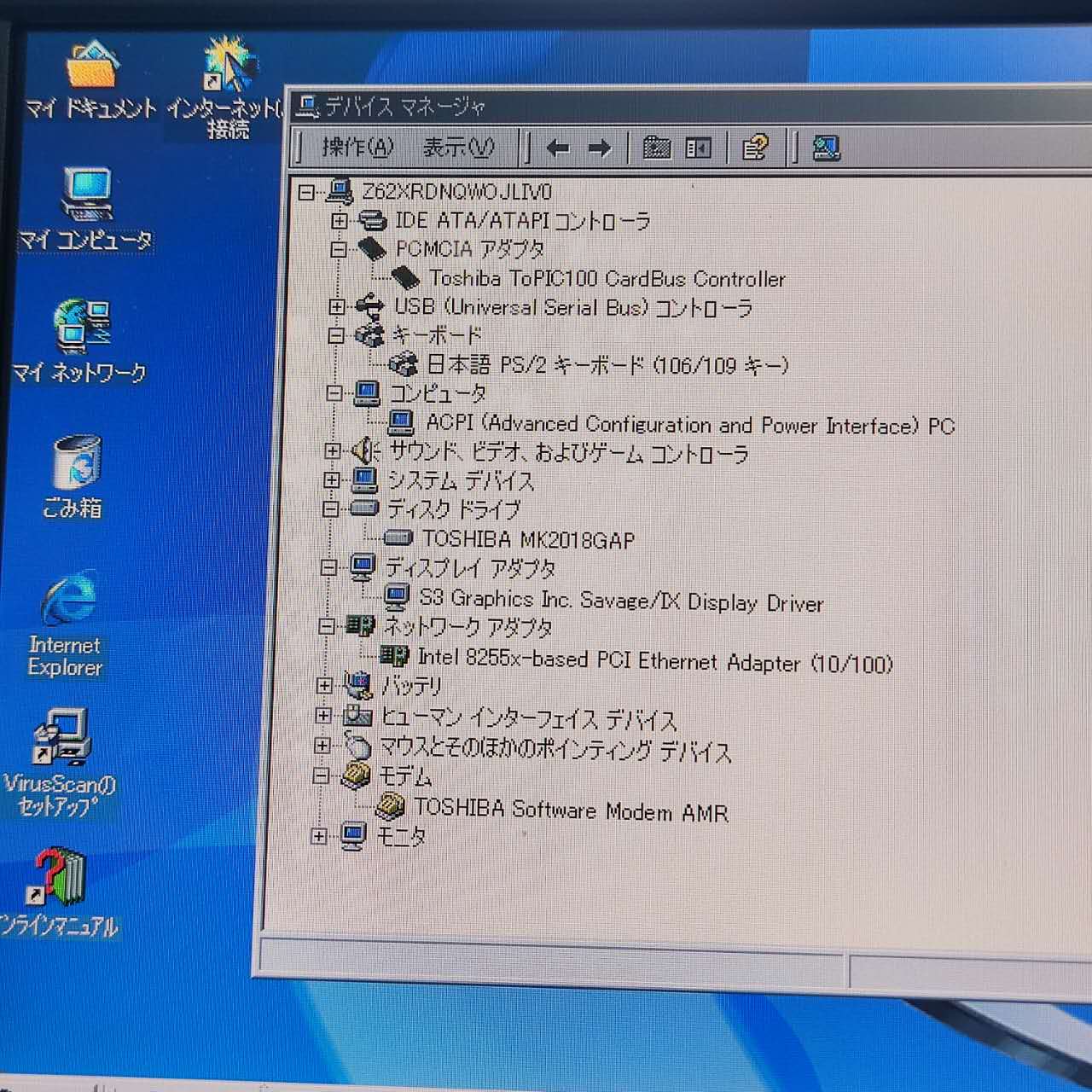The height and width of the screenshot is (1092, 1092).
Task: Collapse the キーボード node
Action: click(x=336, y=335)
